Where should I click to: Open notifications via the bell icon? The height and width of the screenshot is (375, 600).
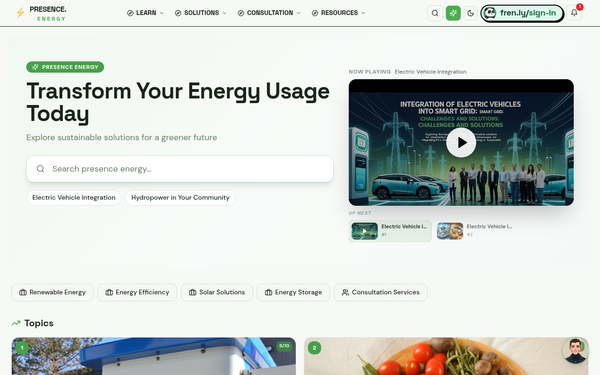(574, 13)
